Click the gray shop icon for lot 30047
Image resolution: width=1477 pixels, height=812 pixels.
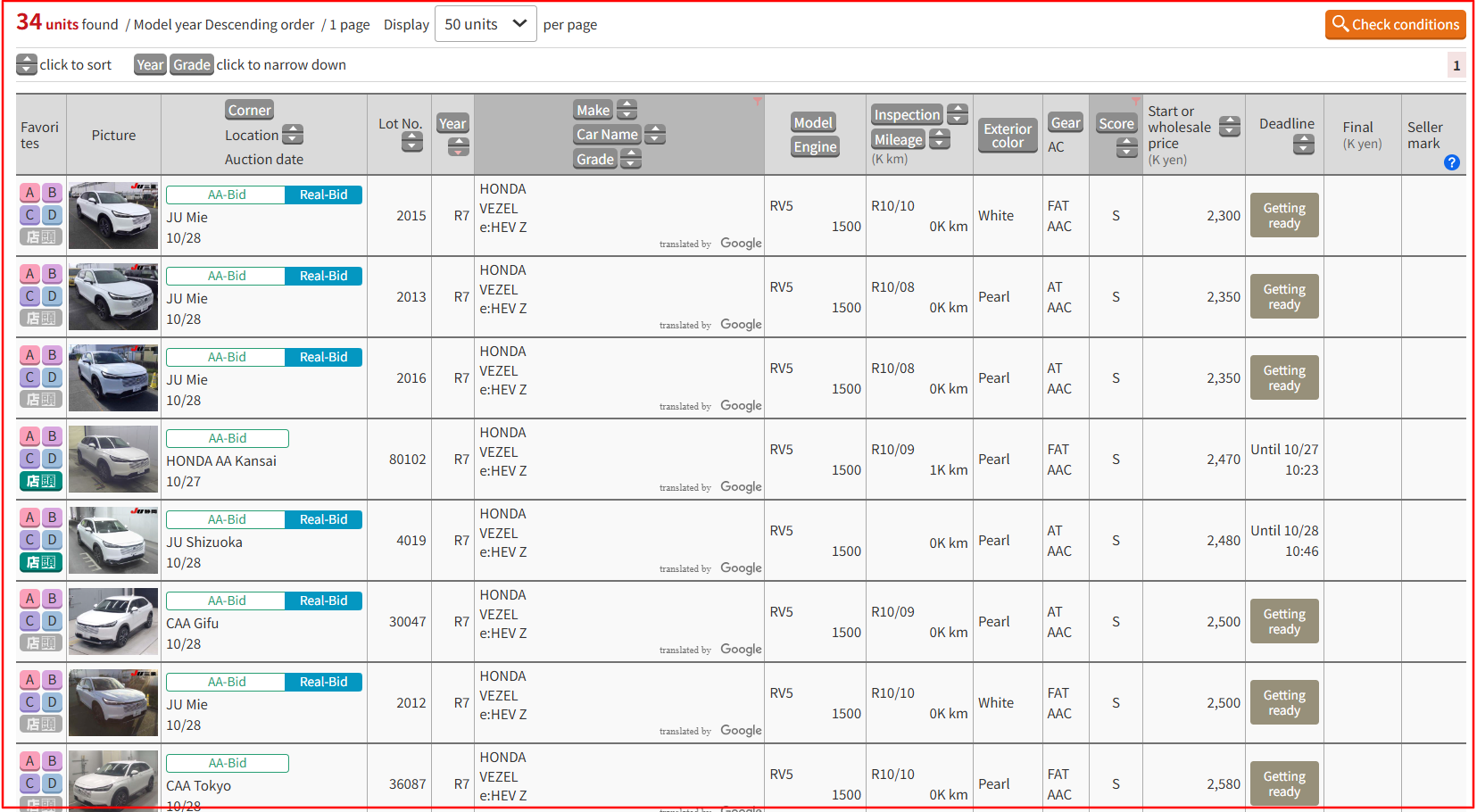(41, 643)
